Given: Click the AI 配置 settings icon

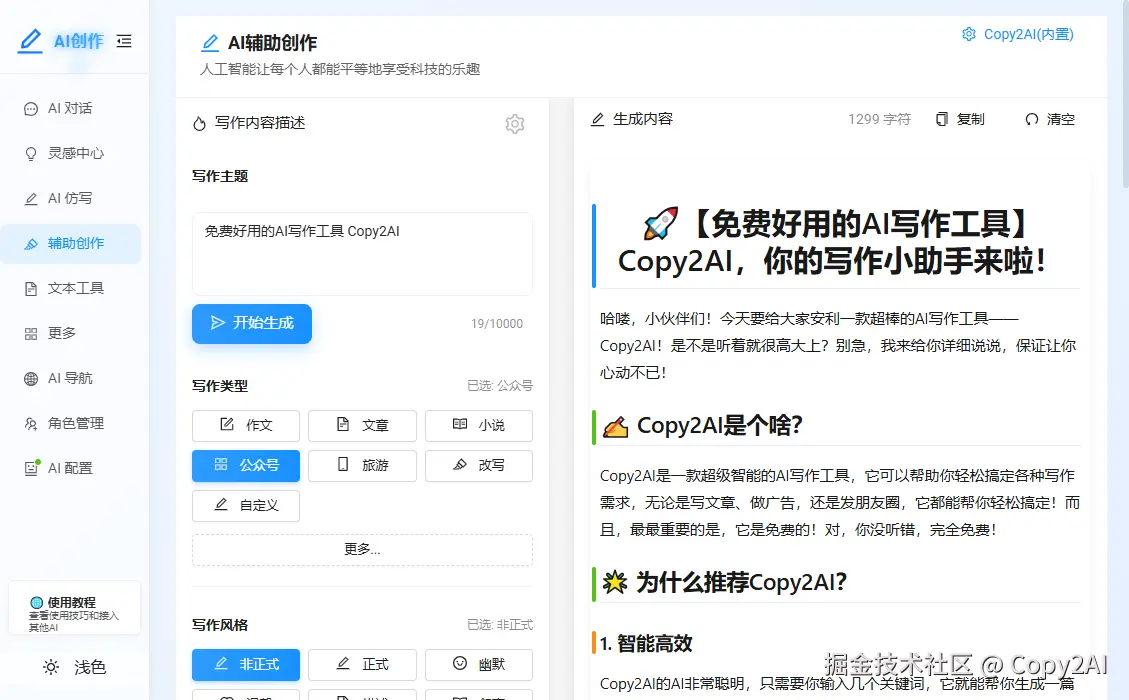Looking at the screenshot, I should pos(32,468).
